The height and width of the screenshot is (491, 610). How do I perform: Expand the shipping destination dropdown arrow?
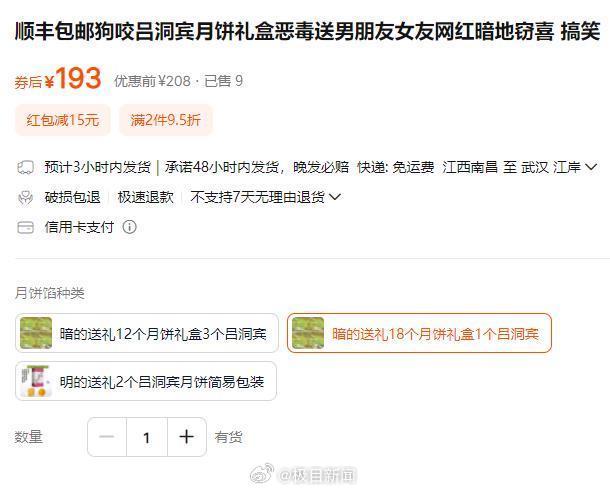[591, 167]
